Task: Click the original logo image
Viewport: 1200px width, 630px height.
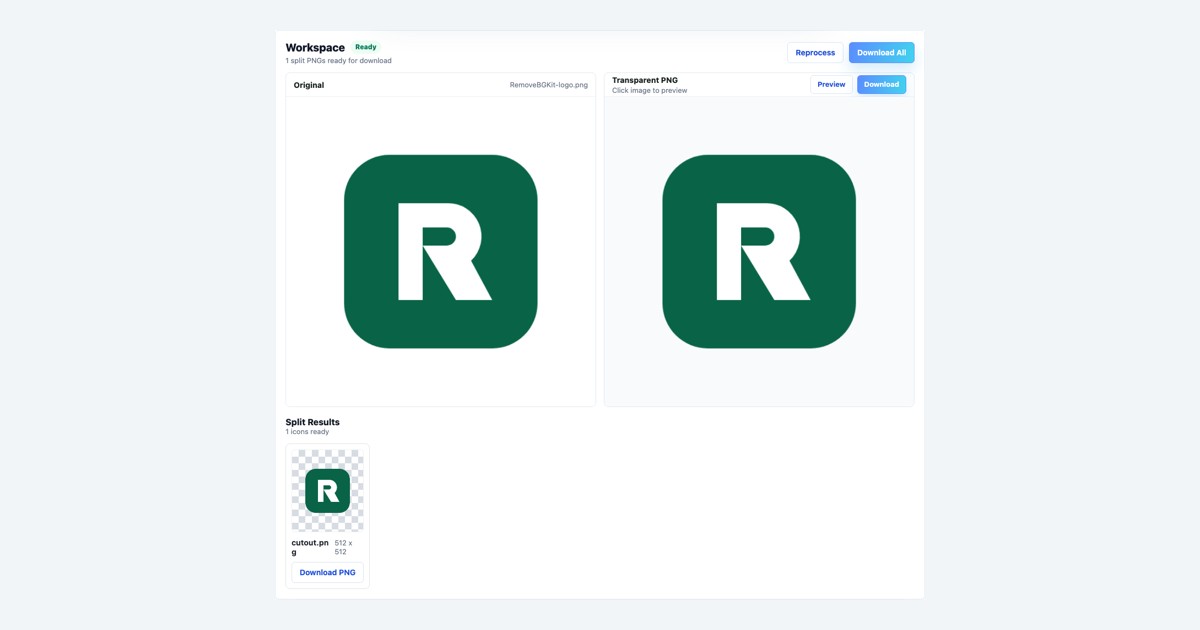Action: (x=440, y=251)
